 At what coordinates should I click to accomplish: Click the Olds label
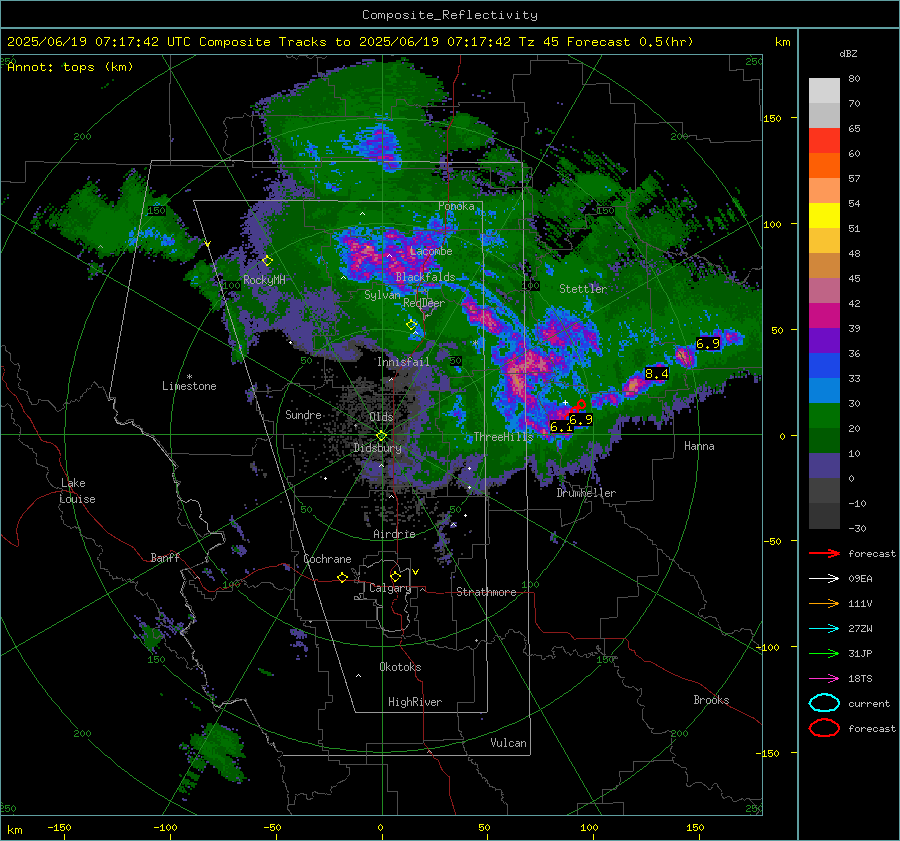click(381, 417)
